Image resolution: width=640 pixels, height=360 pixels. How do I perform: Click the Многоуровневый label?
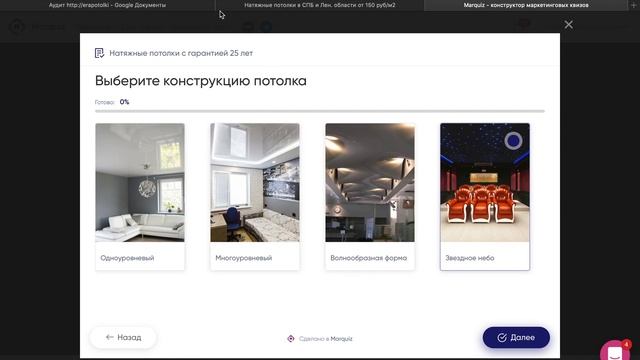point(244,258)
